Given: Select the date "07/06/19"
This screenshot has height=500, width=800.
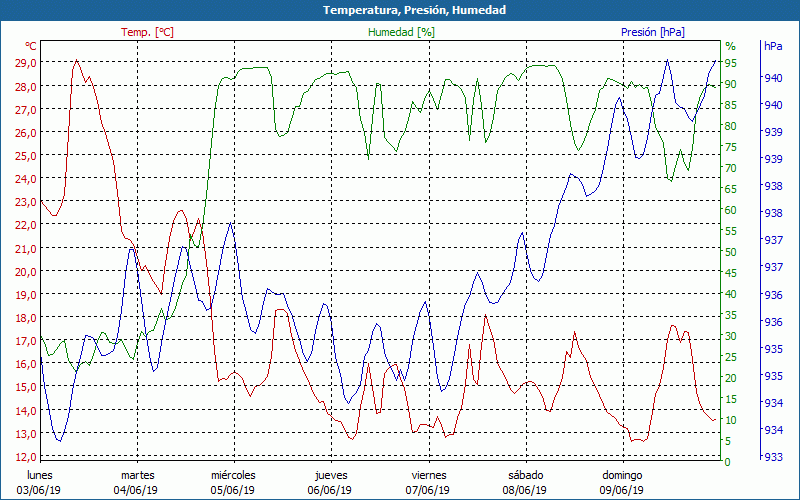Looking at the screenshot, I should pyautogui.click(x=428, y=490).
